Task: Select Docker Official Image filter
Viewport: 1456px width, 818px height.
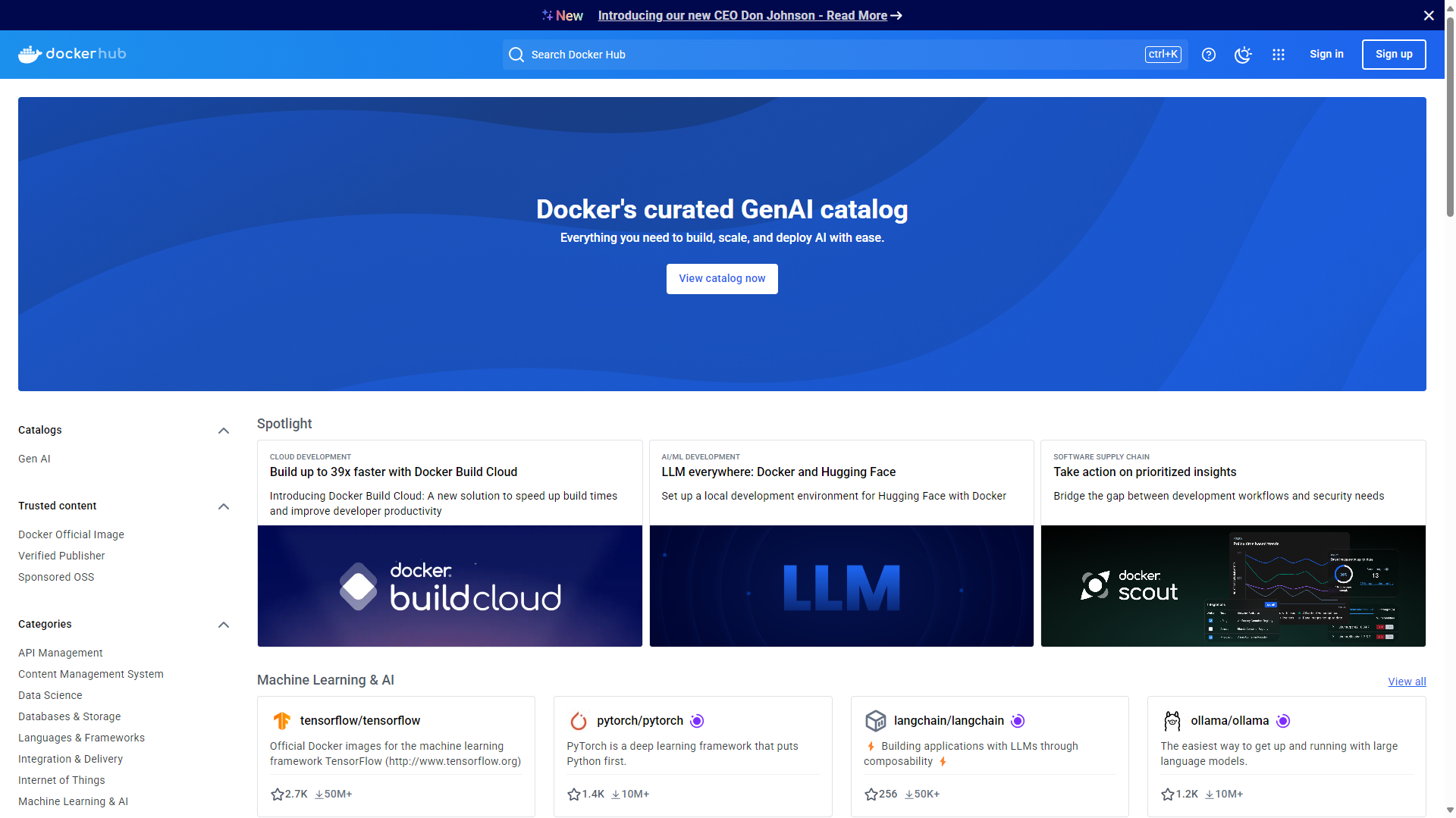Action: tap(71, 534)
